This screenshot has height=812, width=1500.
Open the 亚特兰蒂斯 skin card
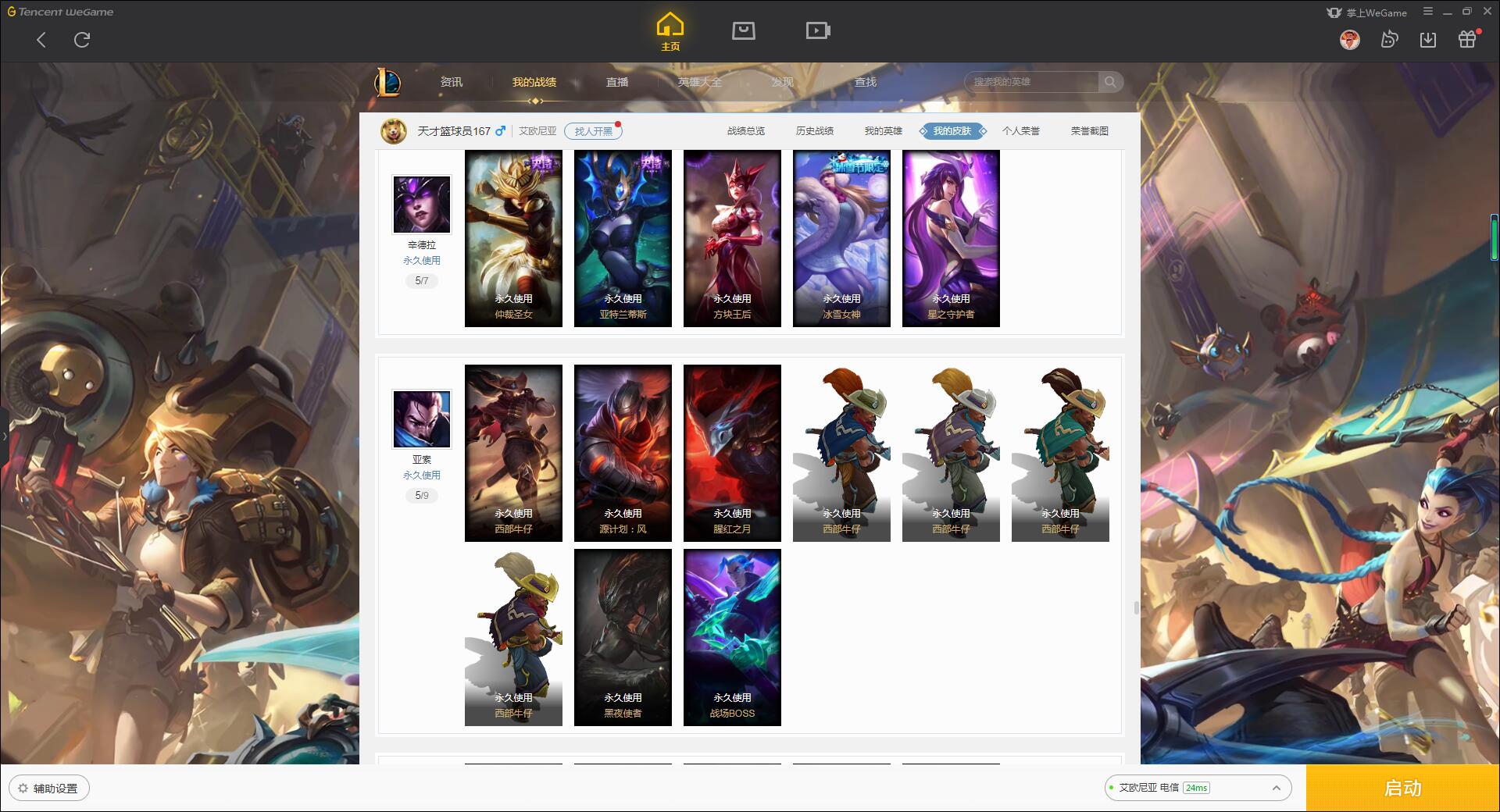(623, 238)
